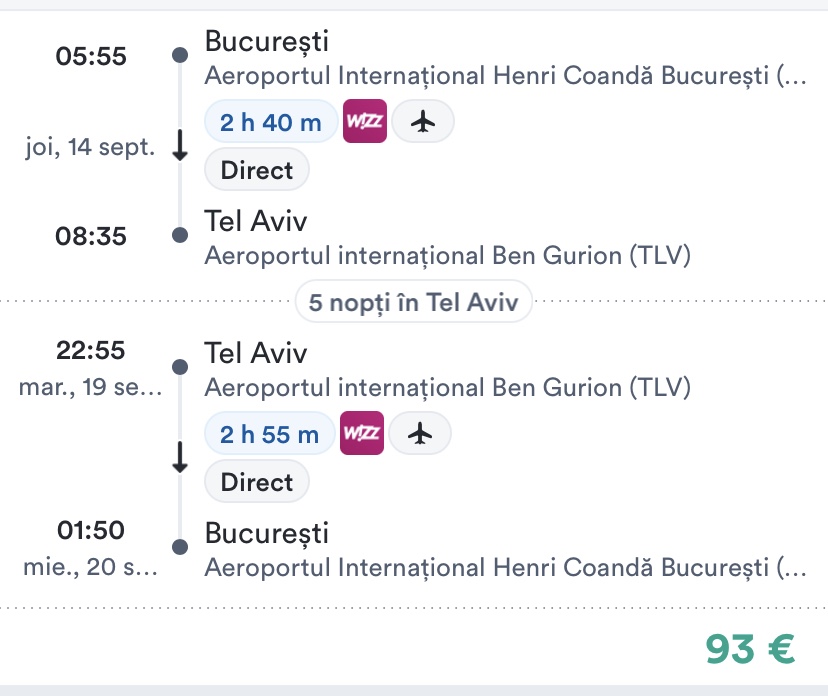Click the return flight down arrow
Screen dimensions: 828x696
point(180,457)
